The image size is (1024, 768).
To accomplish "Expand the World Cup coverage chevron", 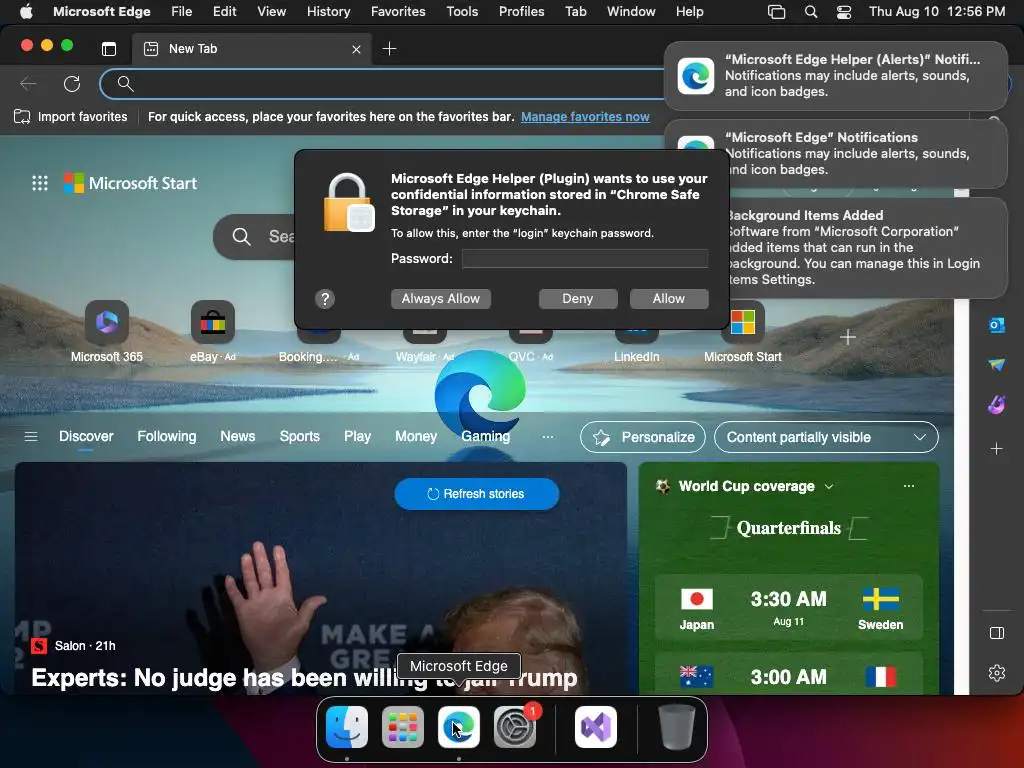I will (829, 487).
